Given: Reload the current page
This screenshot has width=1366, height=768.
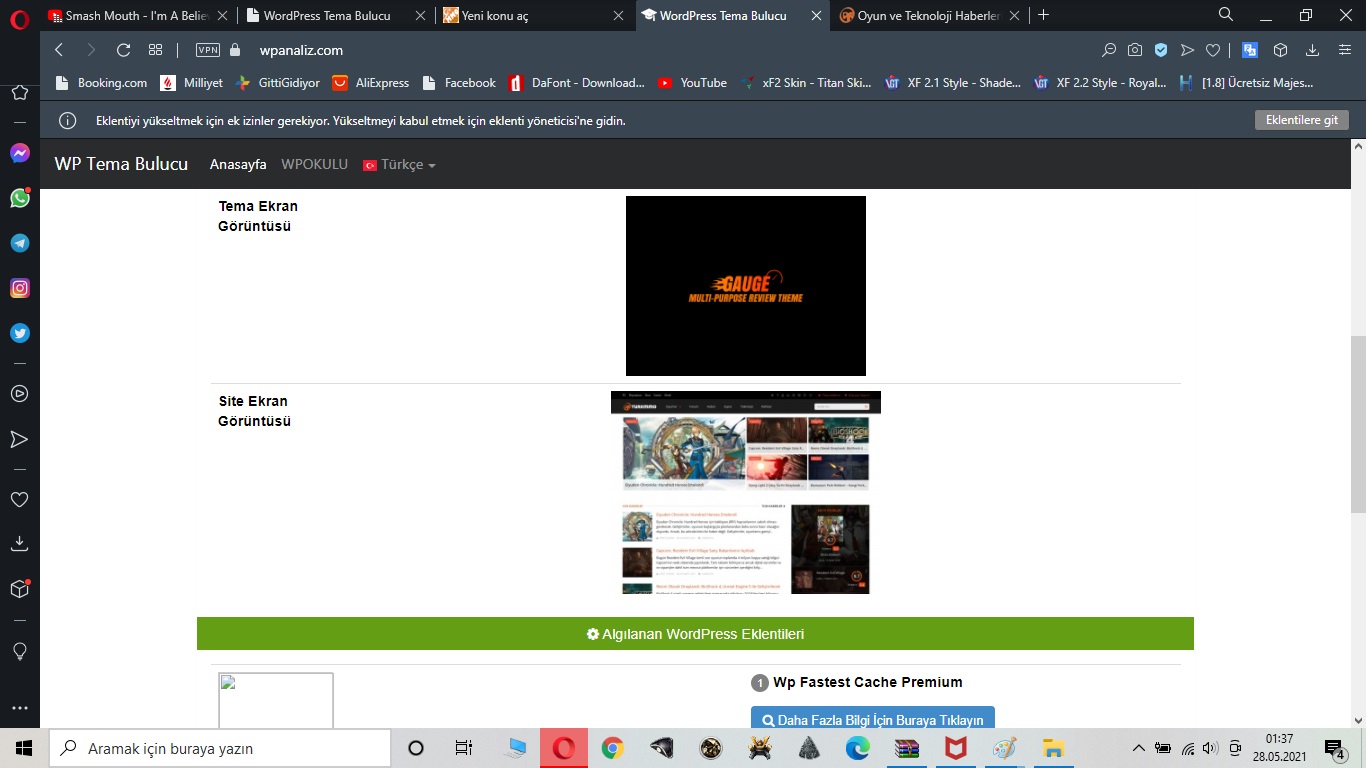Looking at the screenshot, I should [123, 50].
